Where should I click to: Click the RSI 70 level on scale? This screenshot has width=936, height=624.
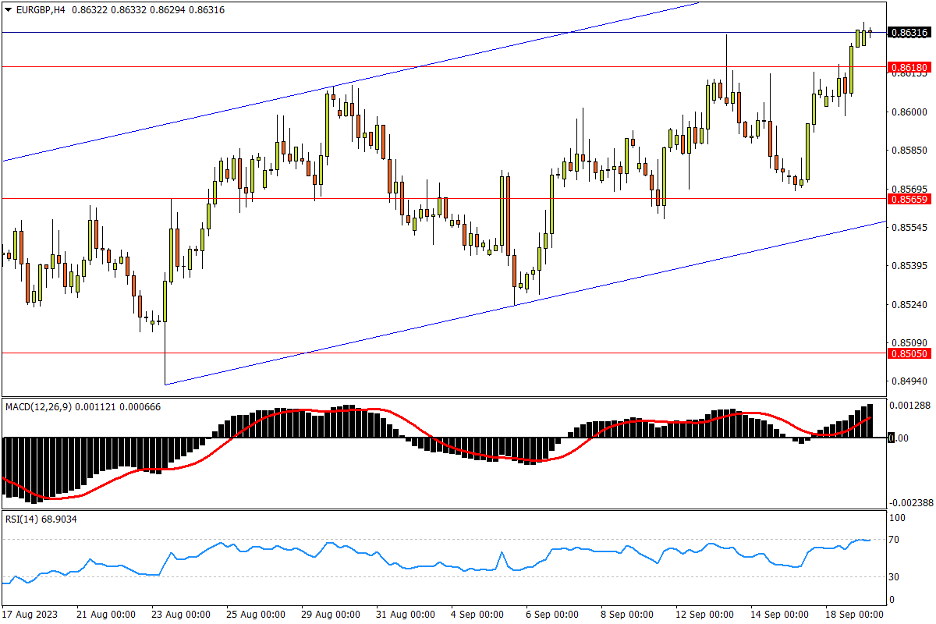click(897, 540)
